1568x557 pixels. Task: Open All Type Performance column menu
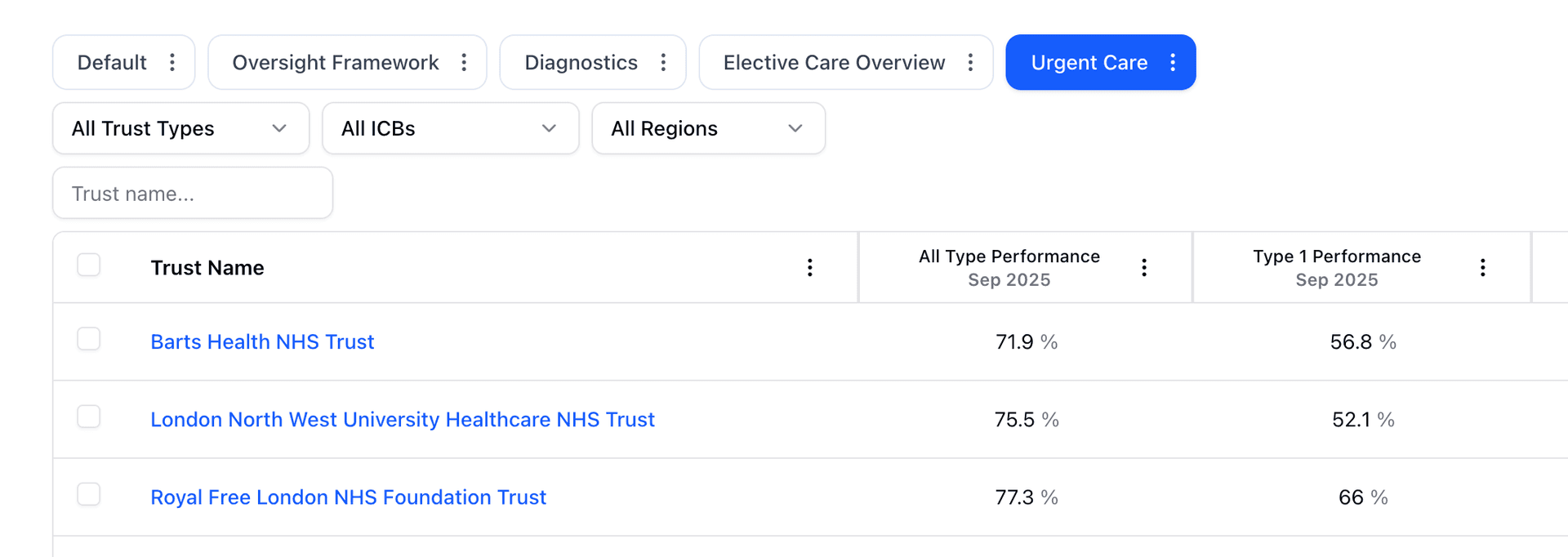click(x=1143, y=266)
